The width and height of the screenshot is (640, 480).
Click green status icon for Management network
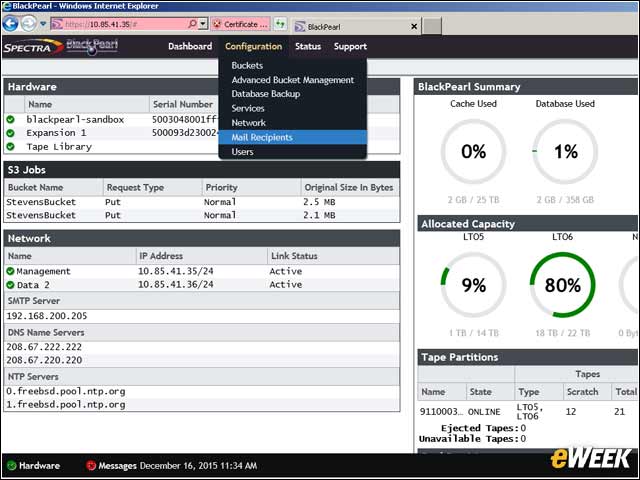click(x=10, y=271)
